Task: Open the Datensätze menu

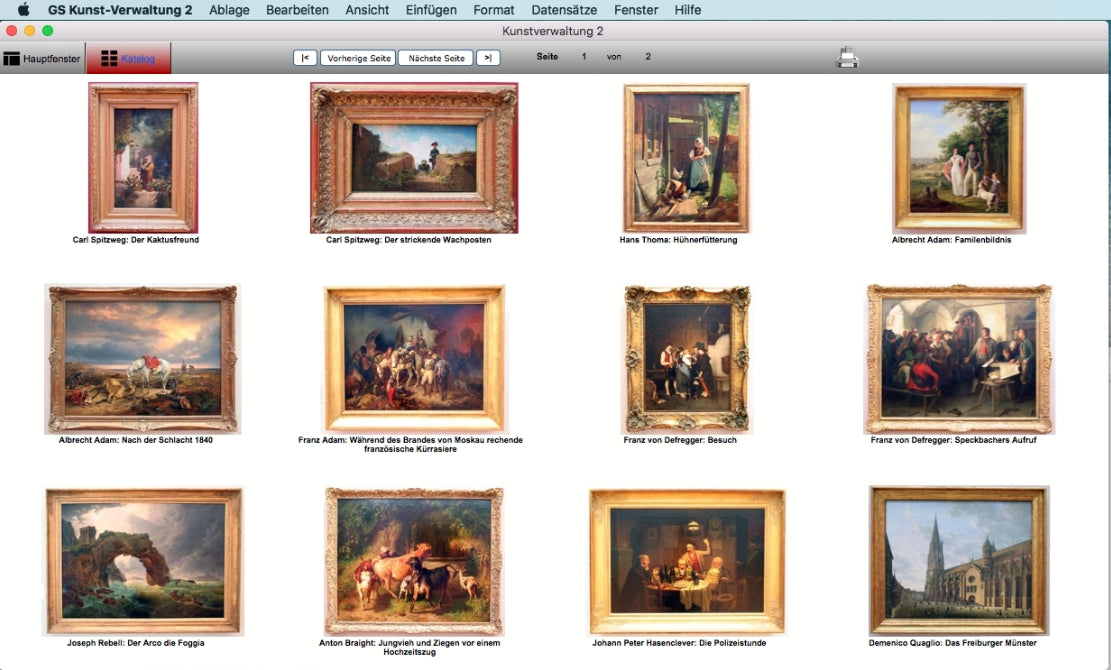Action: tap(564, 10)
